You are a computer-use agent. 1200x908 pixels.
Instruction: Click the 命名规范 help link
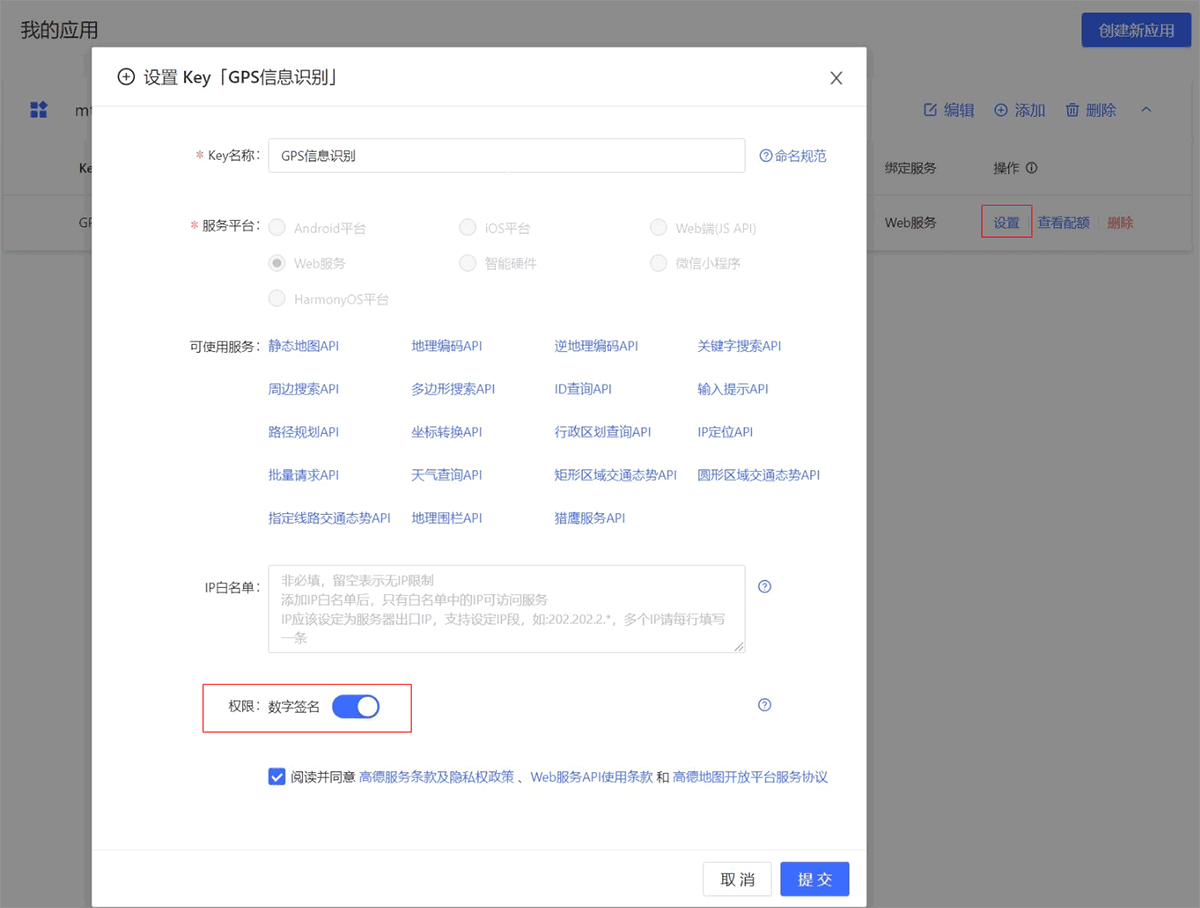pyautogui.click(x=793, y=156)
